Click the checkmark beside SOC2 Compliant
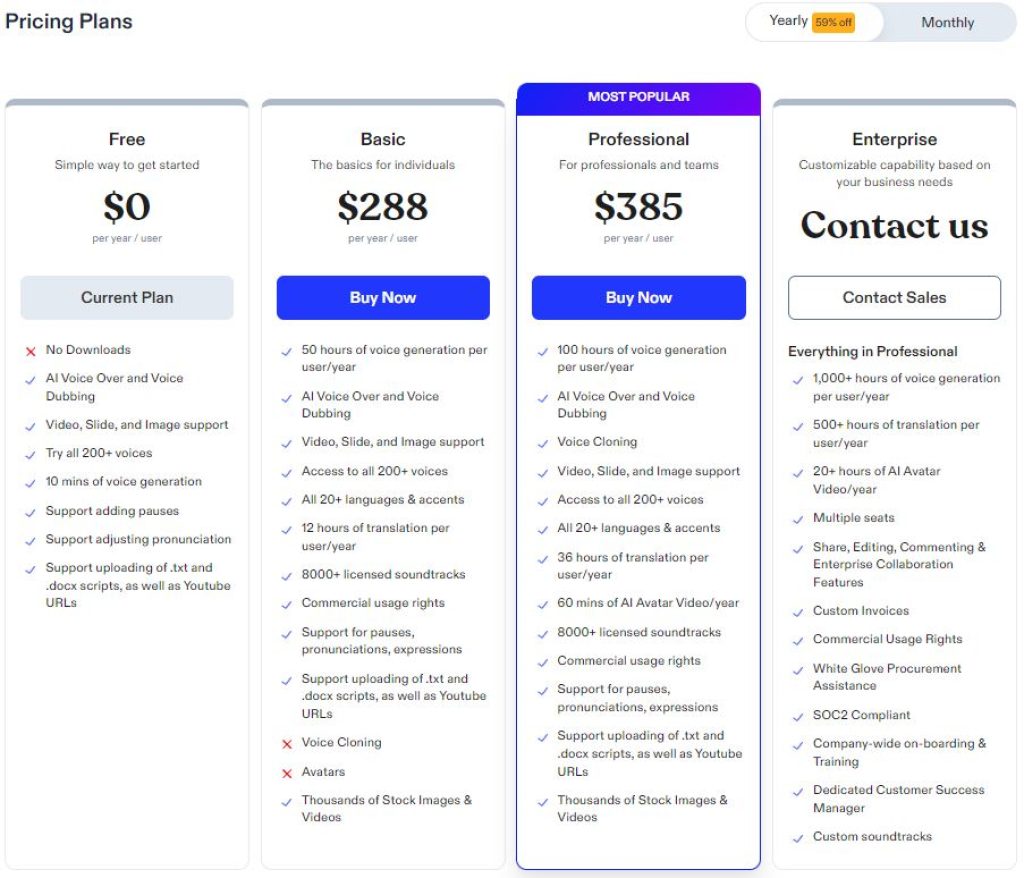This screenshot has height=878, width=1024. [x=797, y=716]
